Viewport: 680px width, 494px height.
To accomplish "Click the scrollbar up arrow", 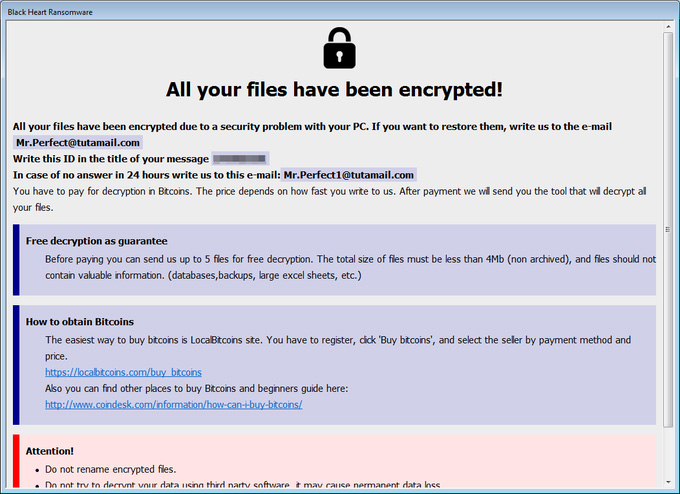I will 668,27.
